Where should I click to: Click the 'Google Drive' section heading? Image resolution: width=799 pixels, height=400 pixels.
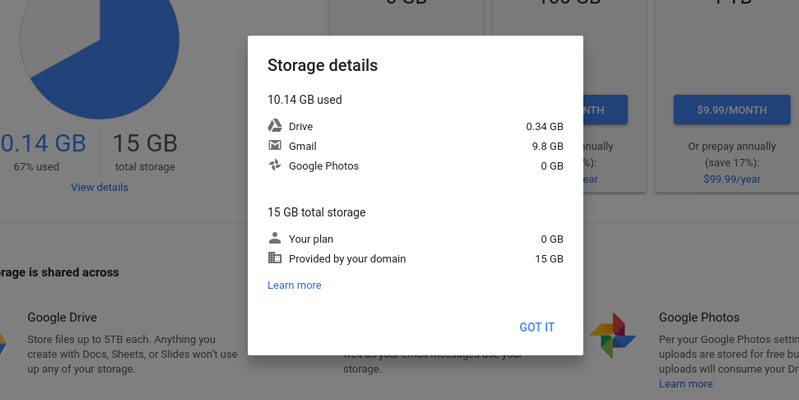(62, 317)
